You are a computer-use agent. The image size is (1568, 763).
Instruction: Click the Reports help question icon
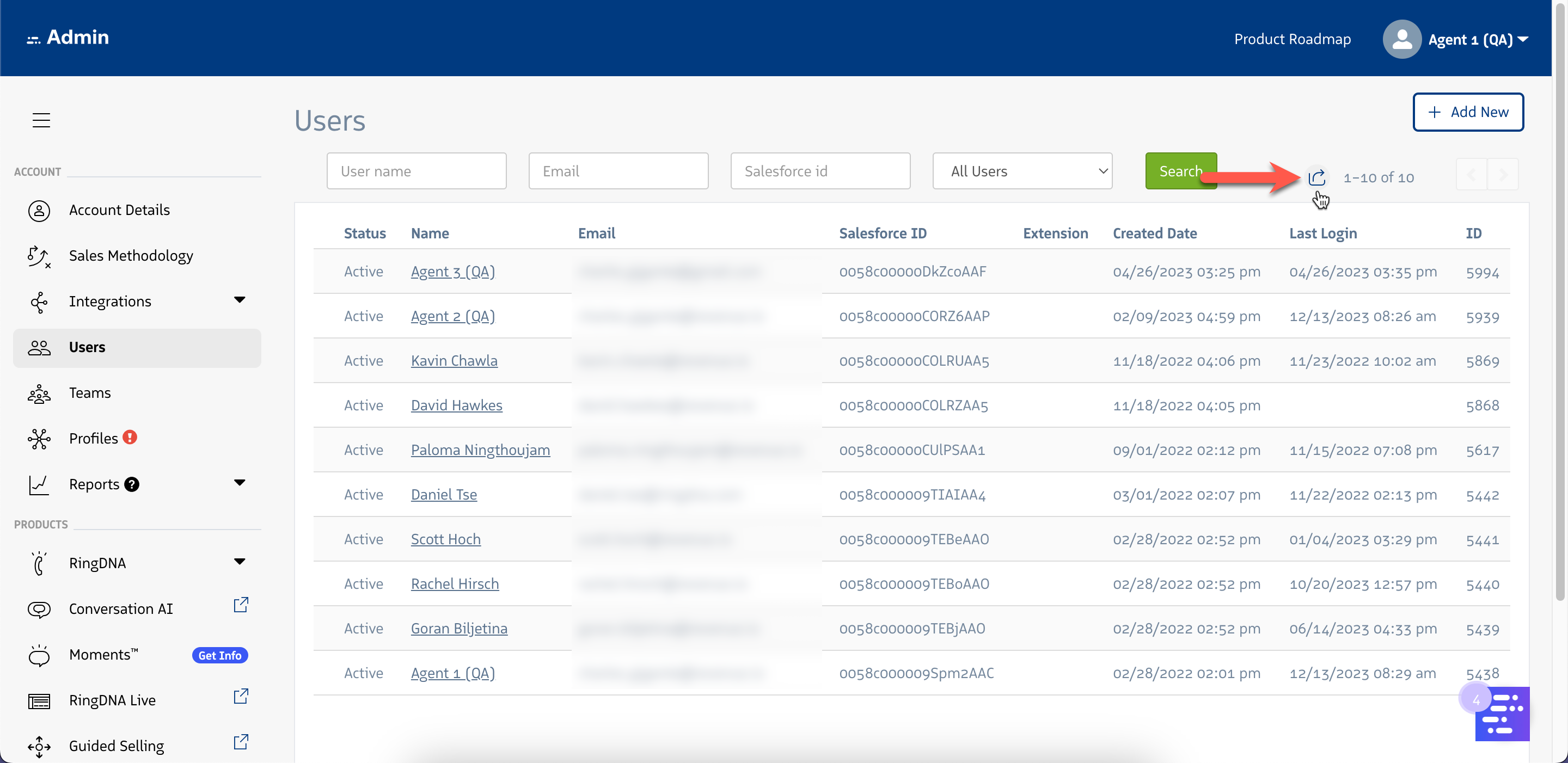tap(131, 484)
